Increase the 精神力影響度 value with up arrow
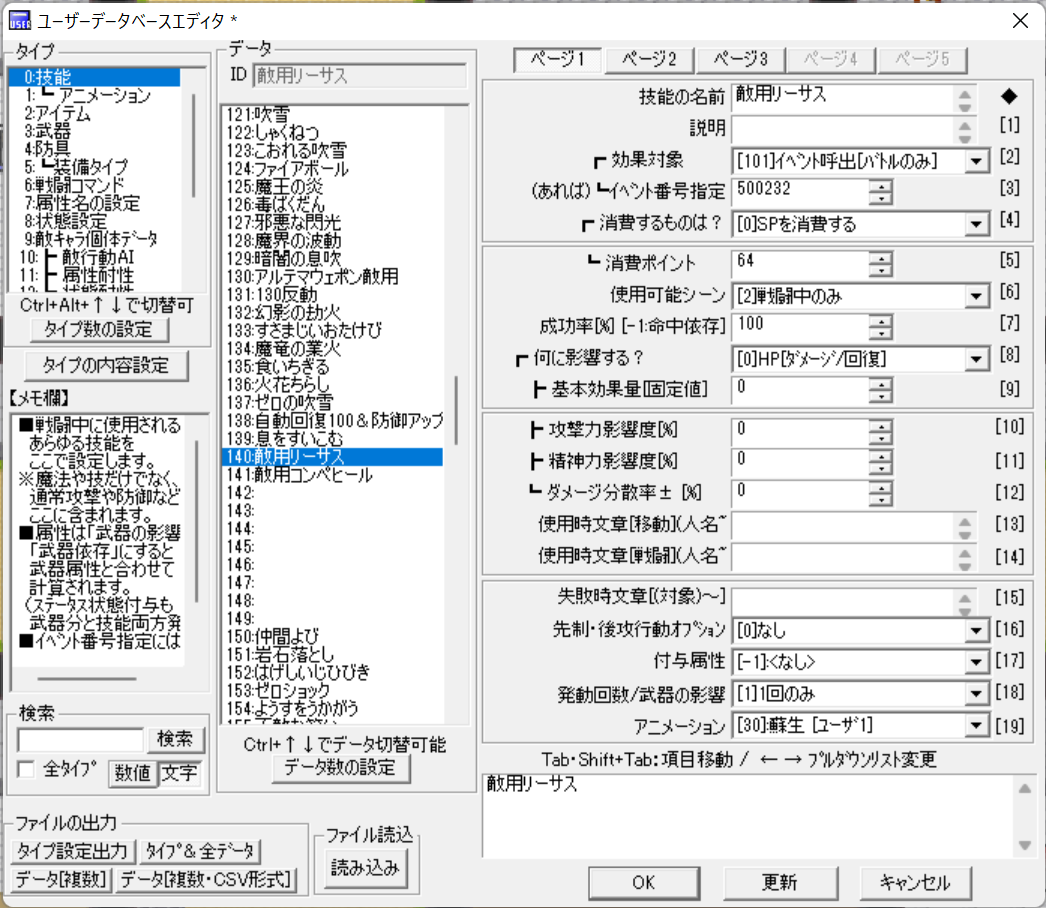The image size is (1046, 908). coord(881,456)
